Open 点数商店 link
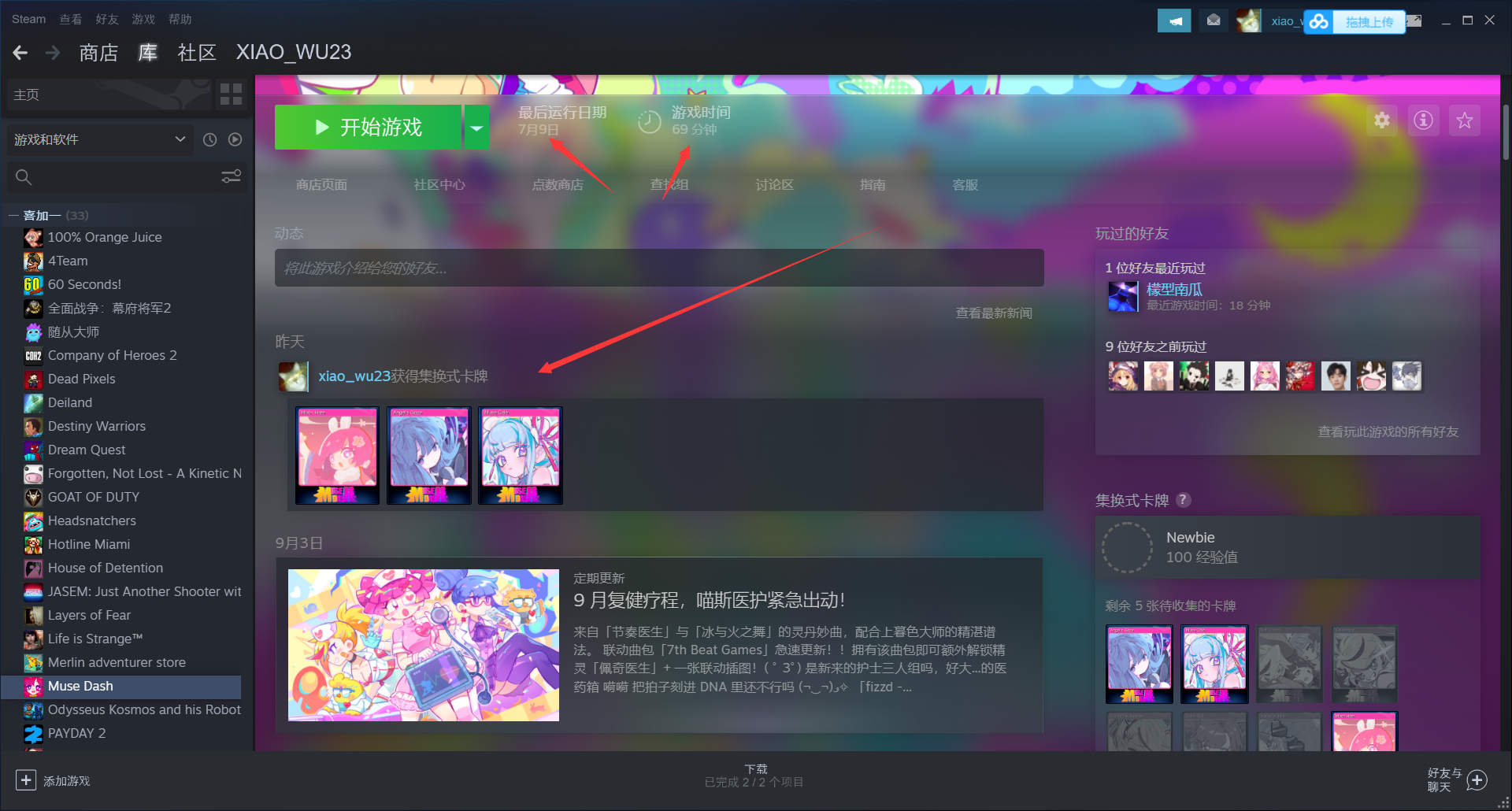The width and height of the screenshot is (1512, 811). (x=558, y=185)
